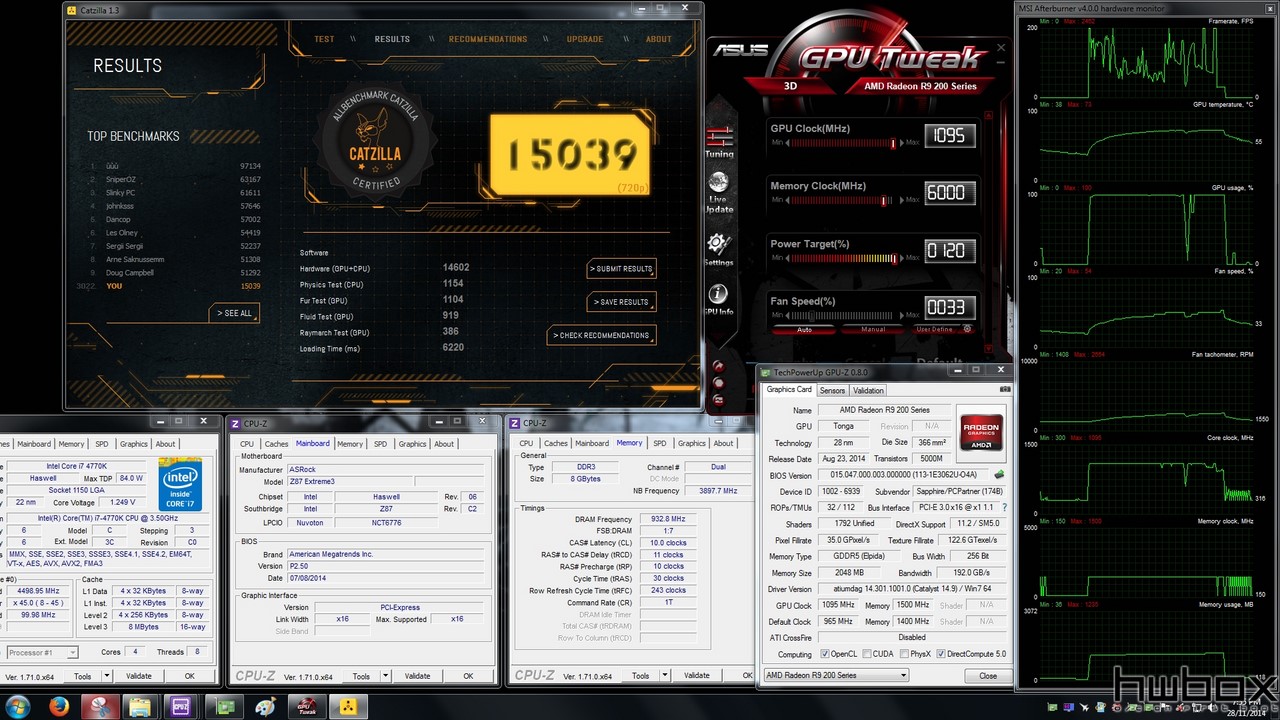Toggle the CUDA checkbox in GPU-Z
1280x720 pixels.
[x=866, y=654]
